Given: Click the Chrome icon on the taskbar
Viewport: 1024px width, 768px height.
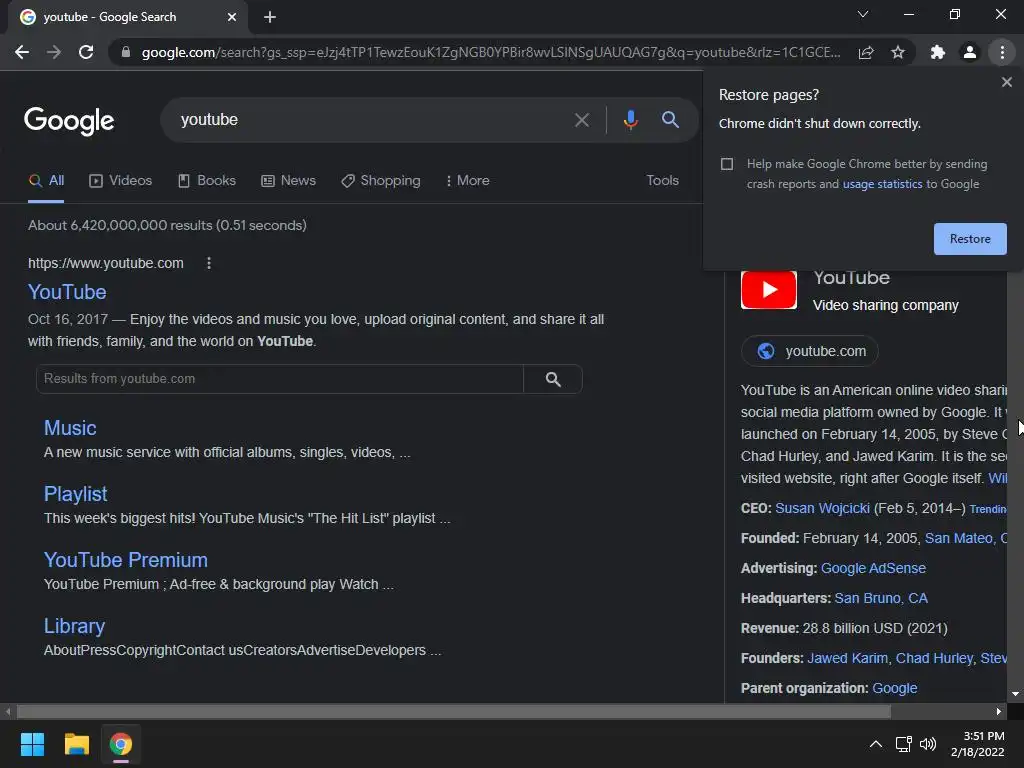Looking at the screenshot, I should [x=121, y=744].
